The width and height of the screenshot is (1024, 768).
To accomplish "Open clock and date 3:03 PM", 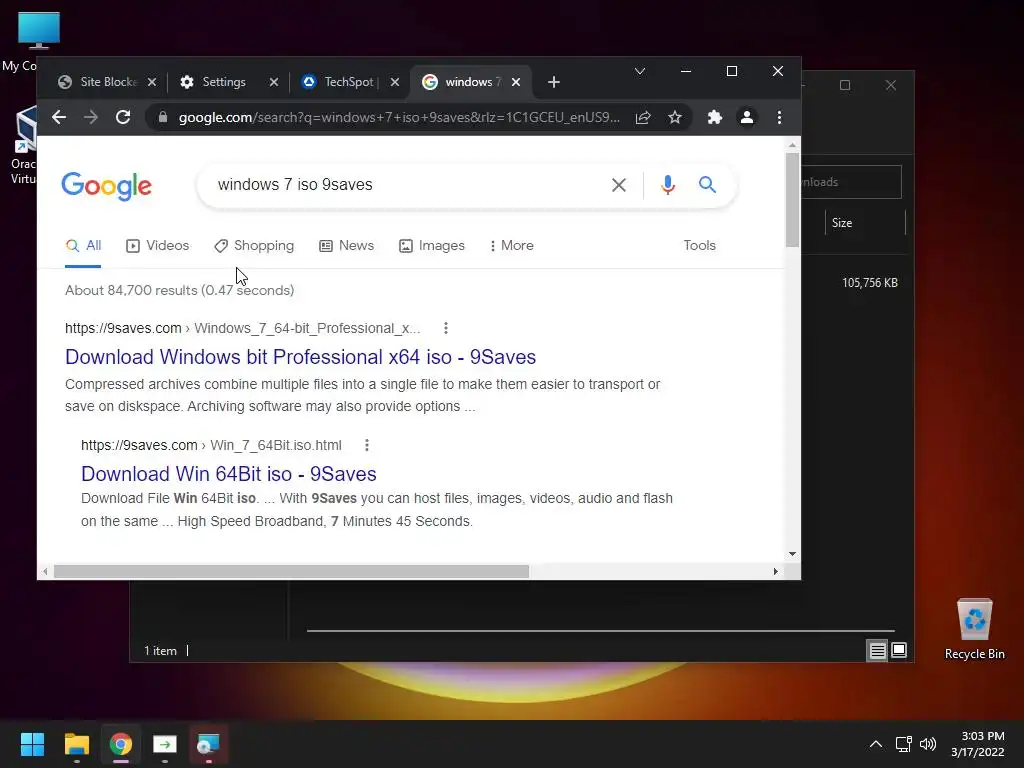I will click(978, 744).
